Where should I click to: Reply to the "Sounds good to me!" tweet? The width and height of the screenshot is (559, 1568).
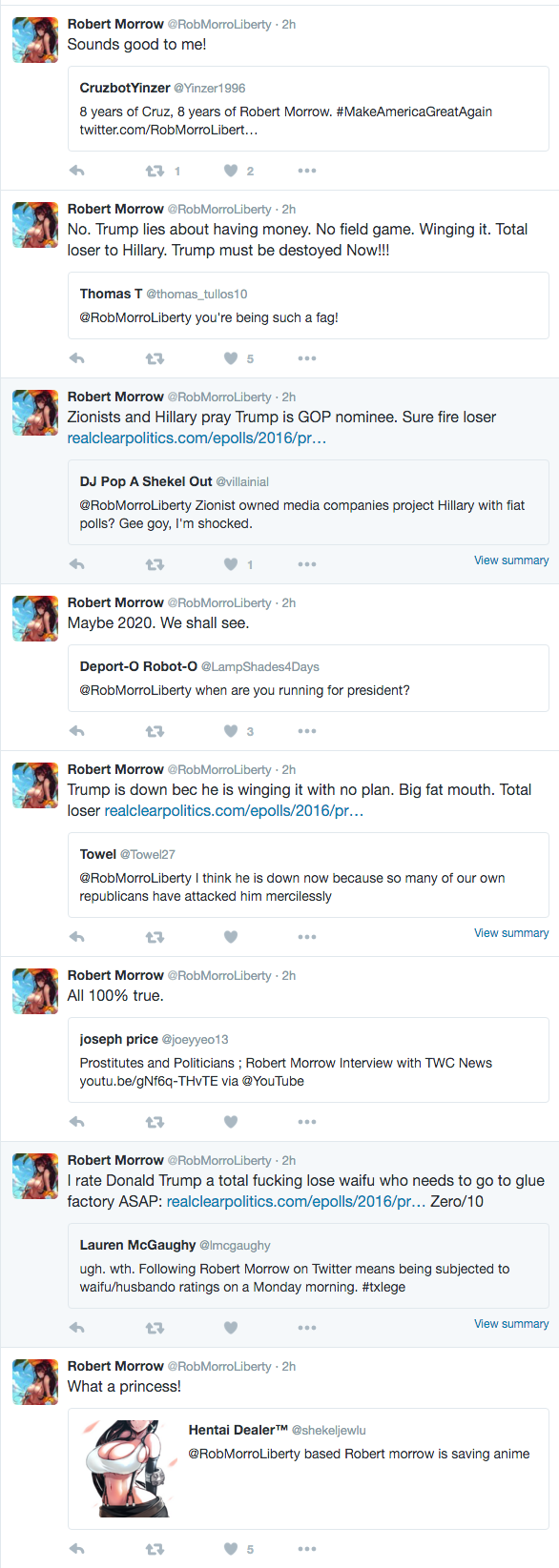click(x=77, y=171)
